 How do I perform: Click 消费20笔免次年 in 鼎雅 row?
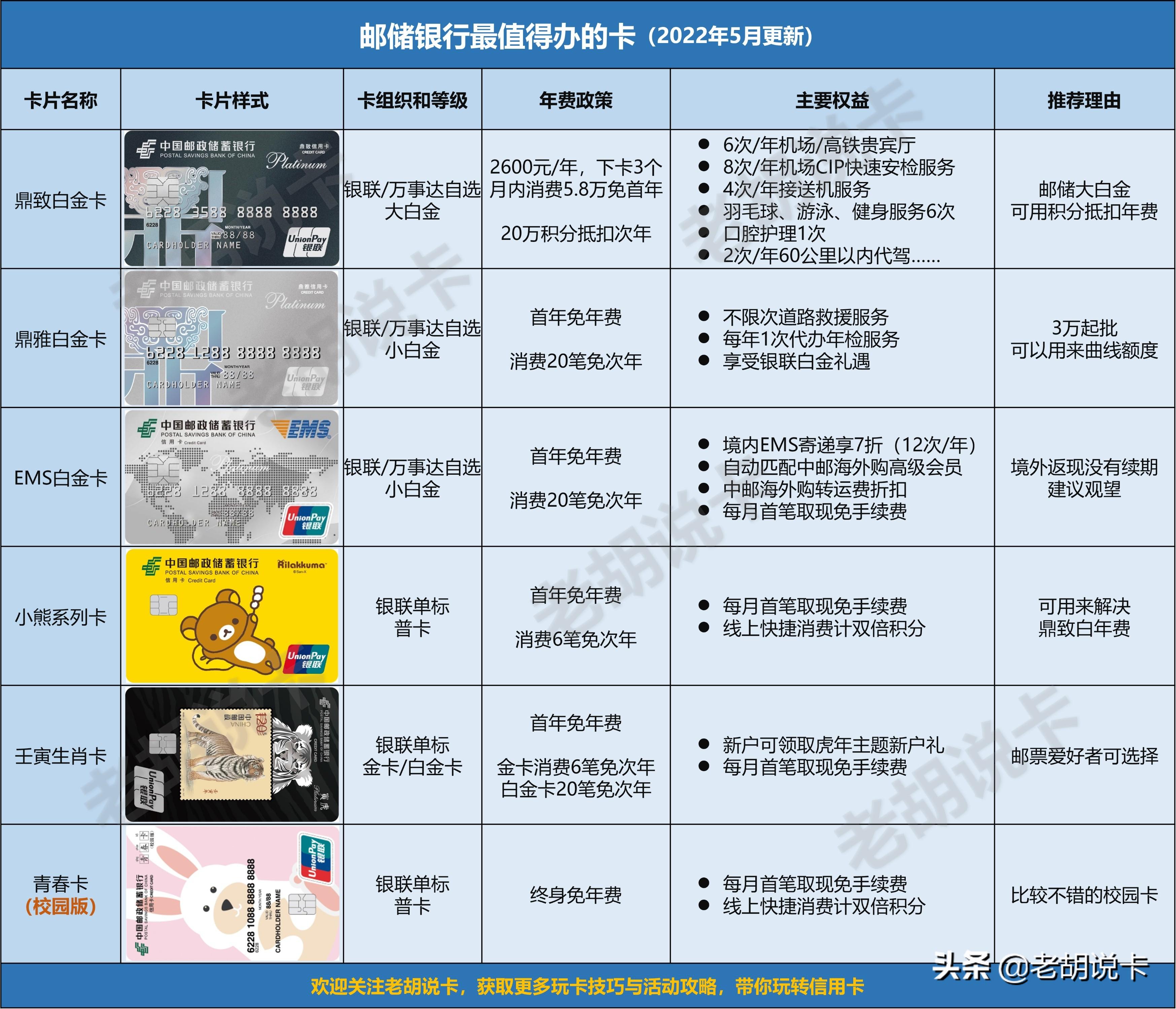point(576,361)
